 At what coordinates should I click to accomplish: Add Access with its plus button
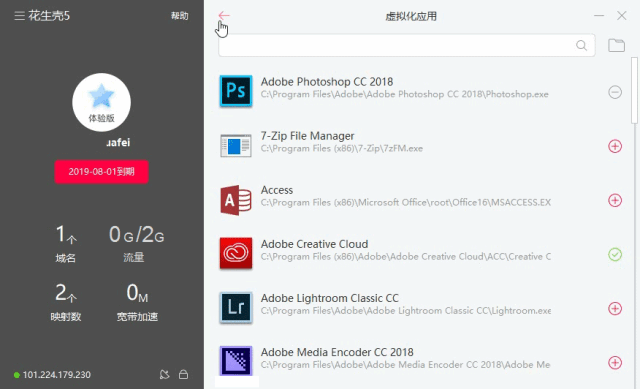click(x=615, y=200)
